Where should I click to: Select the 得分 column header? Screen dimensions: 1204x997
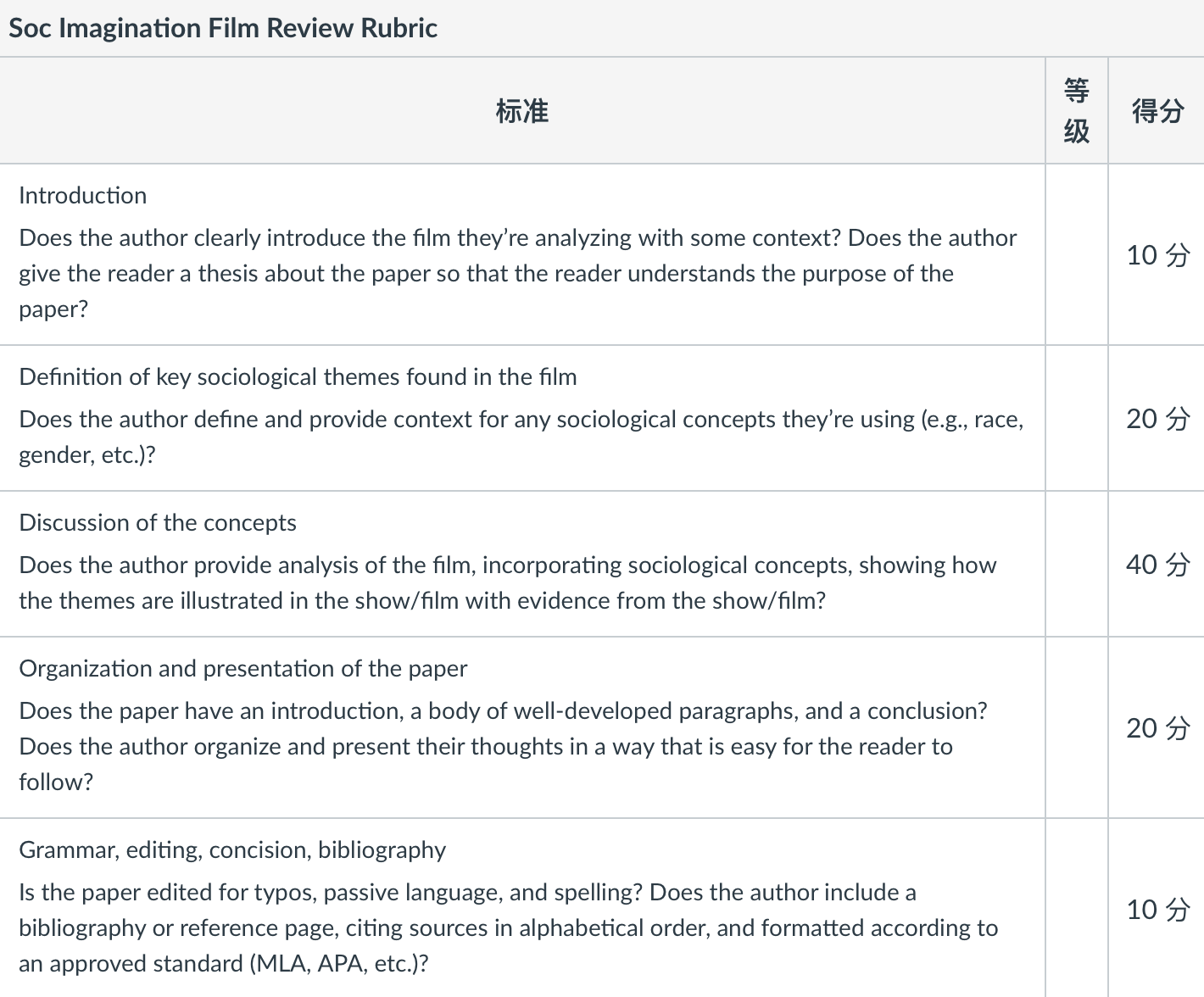(1157, 111)
